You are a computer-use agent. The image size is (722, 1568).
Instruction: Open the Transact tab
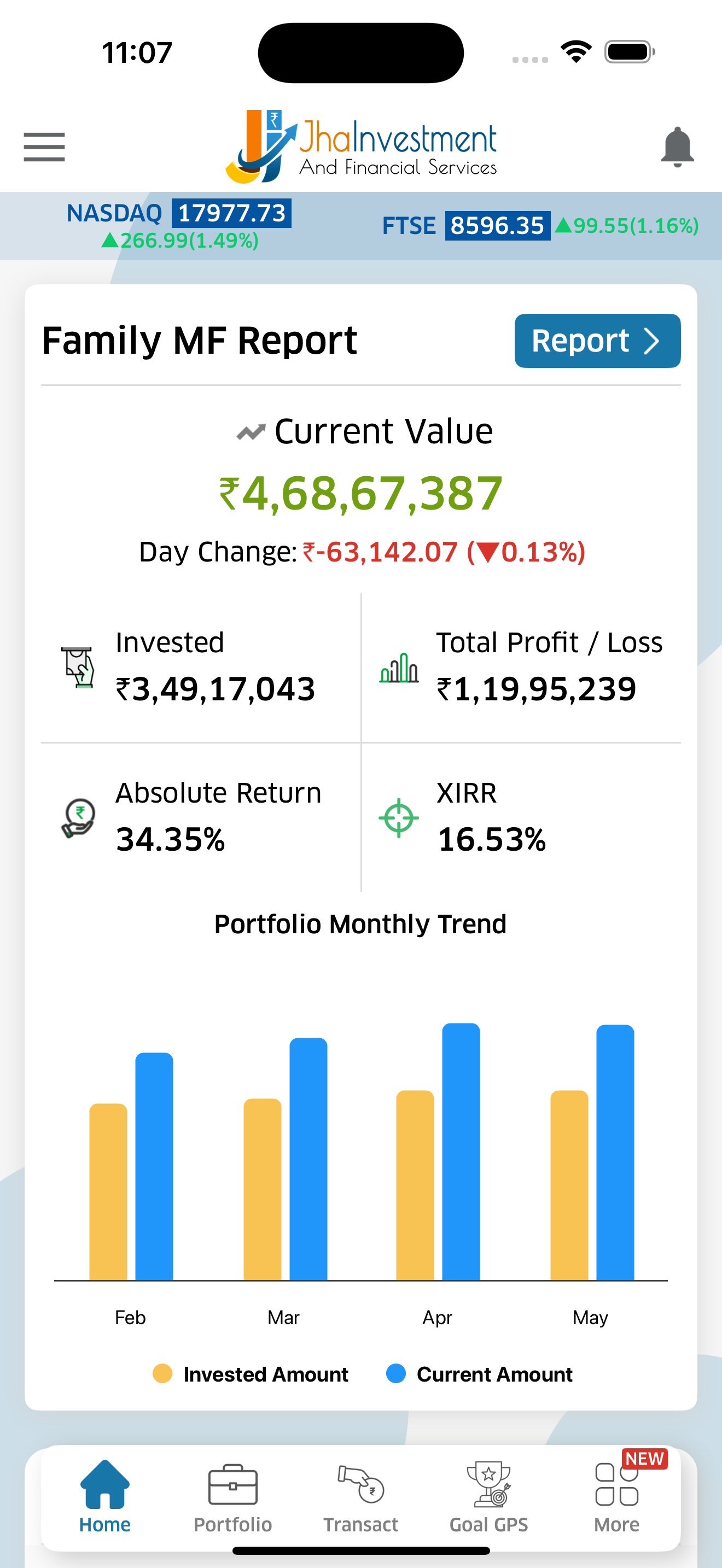point(360,1497)
